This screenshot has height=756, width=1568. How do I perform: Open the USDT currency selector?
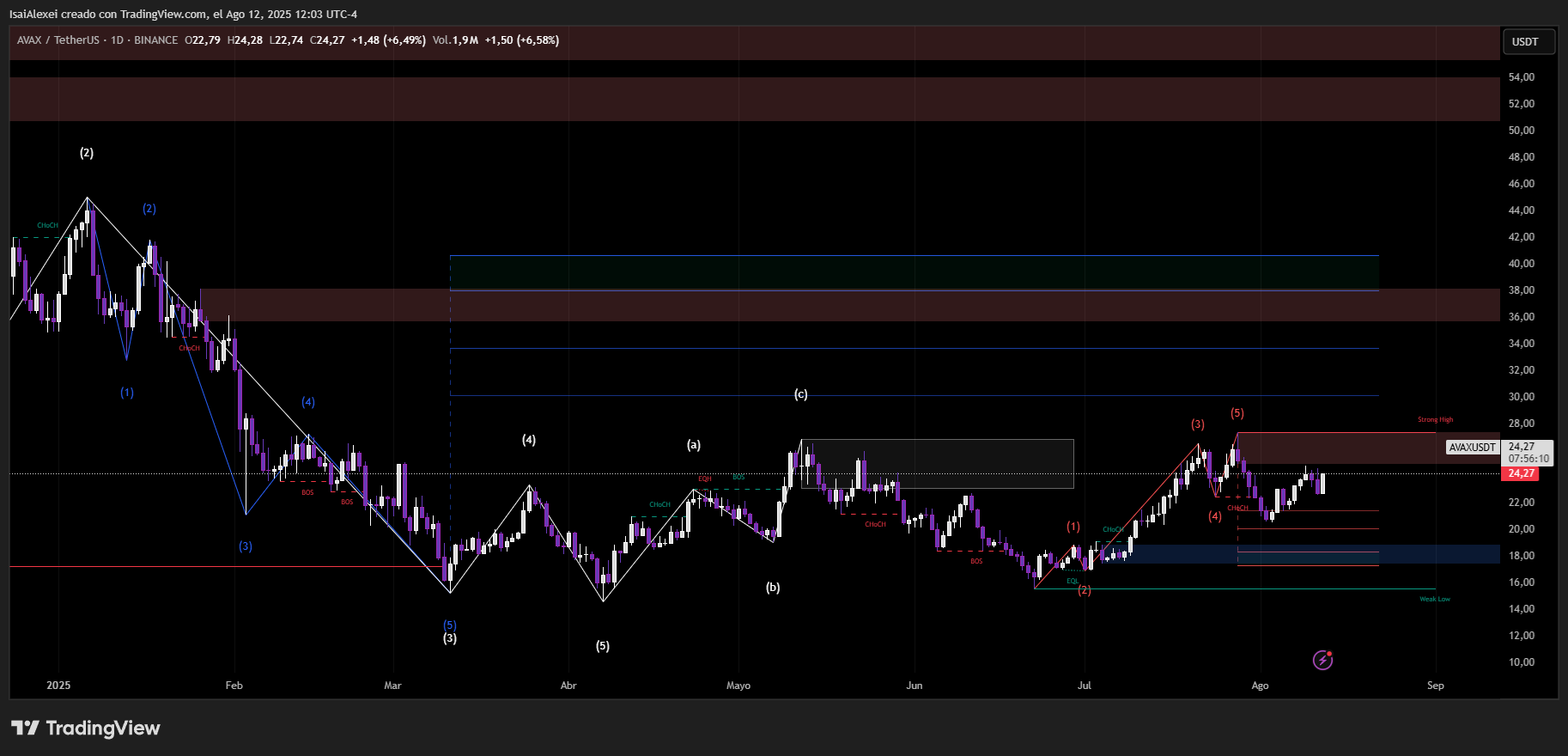(1528, 41)
